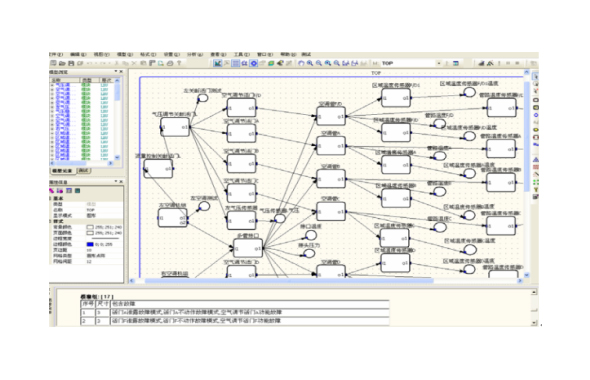Click the canvas horizontal scrollbar thumb
This screenshot has width=590, height=380.
pyautogui.click(x=289, y=281)
